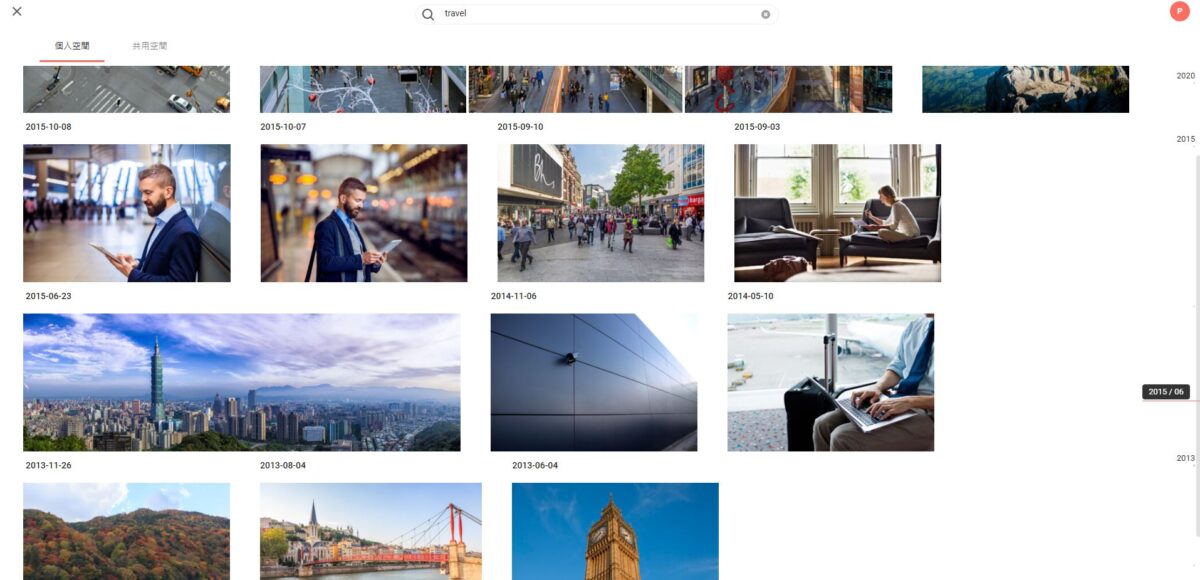Screen dimensions: 1200x580
Task: Open the Big Ben clock tower photo
Action: click(615, 531)
